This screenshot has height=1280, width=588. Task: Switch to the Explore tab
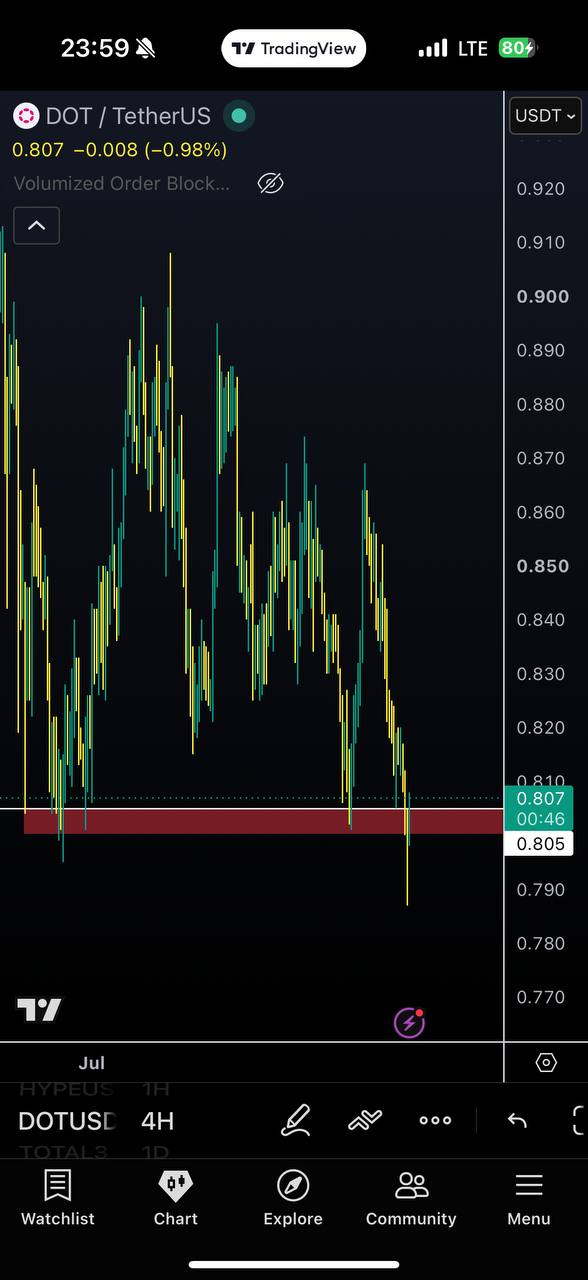pos(293,1197)
